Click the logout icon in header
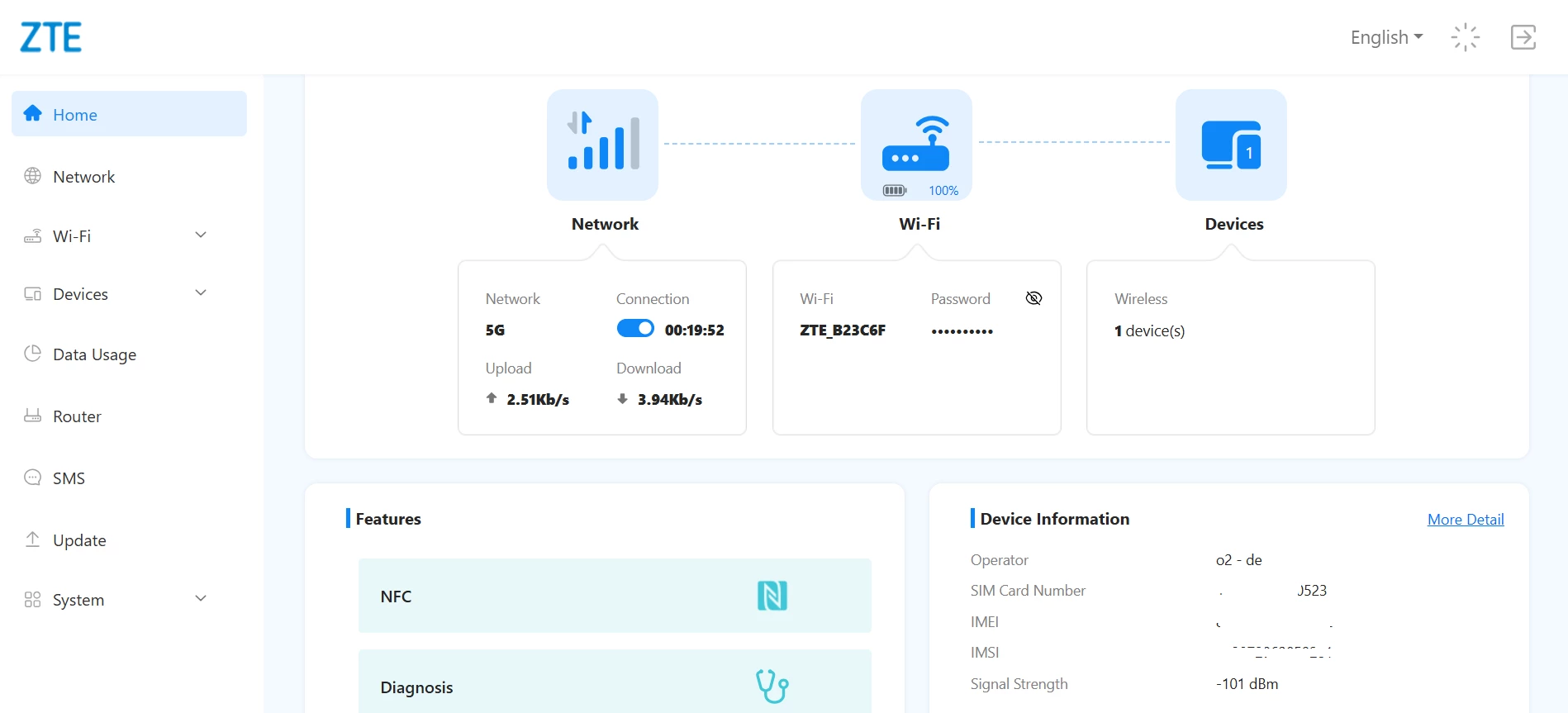Viewport: 1568px width, 713px height. [1523, 37]
